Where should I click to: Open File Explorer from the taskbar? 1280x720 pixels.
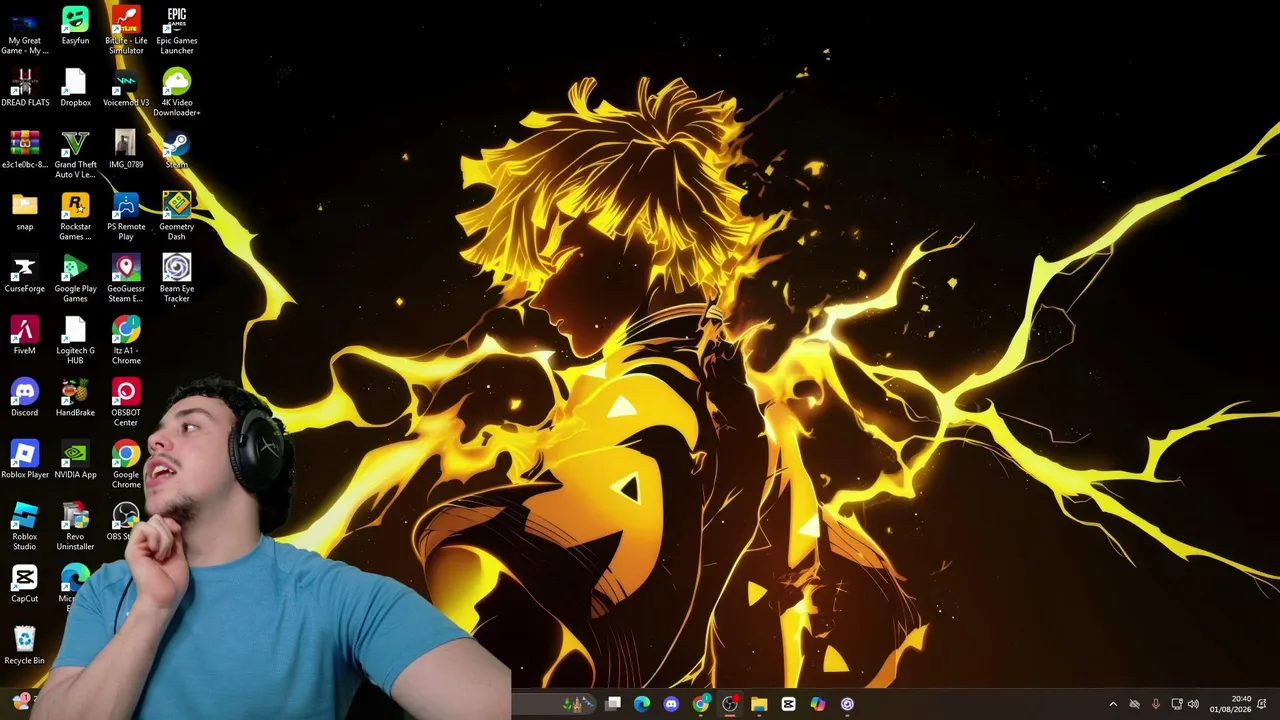point(759,704)
